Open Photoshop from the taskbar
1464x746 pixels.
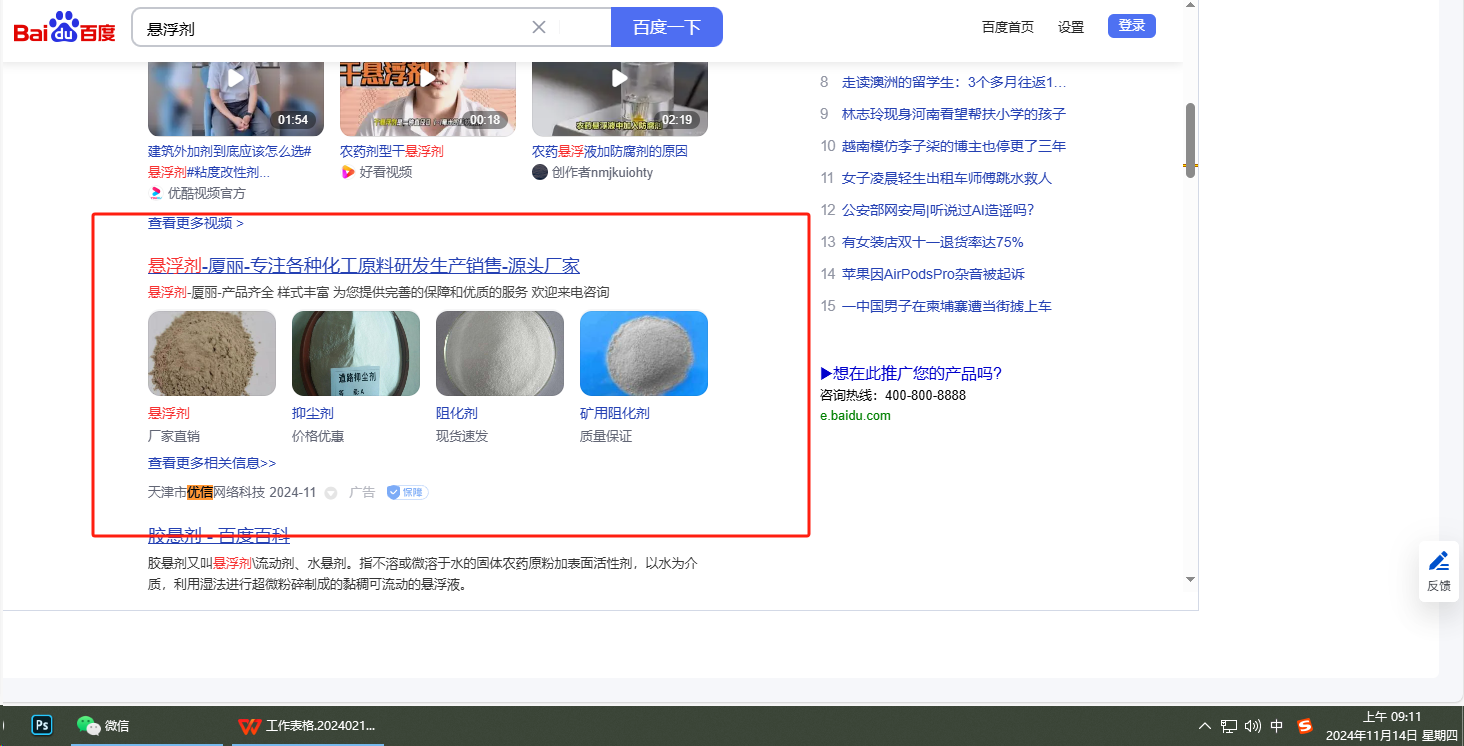tap(42, 725)
